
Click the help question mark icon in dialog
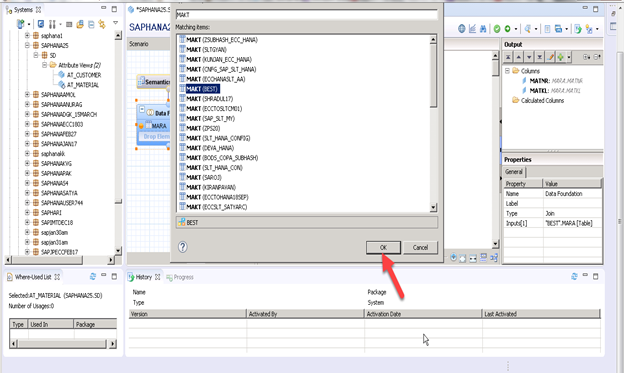(x=183, y=247)
